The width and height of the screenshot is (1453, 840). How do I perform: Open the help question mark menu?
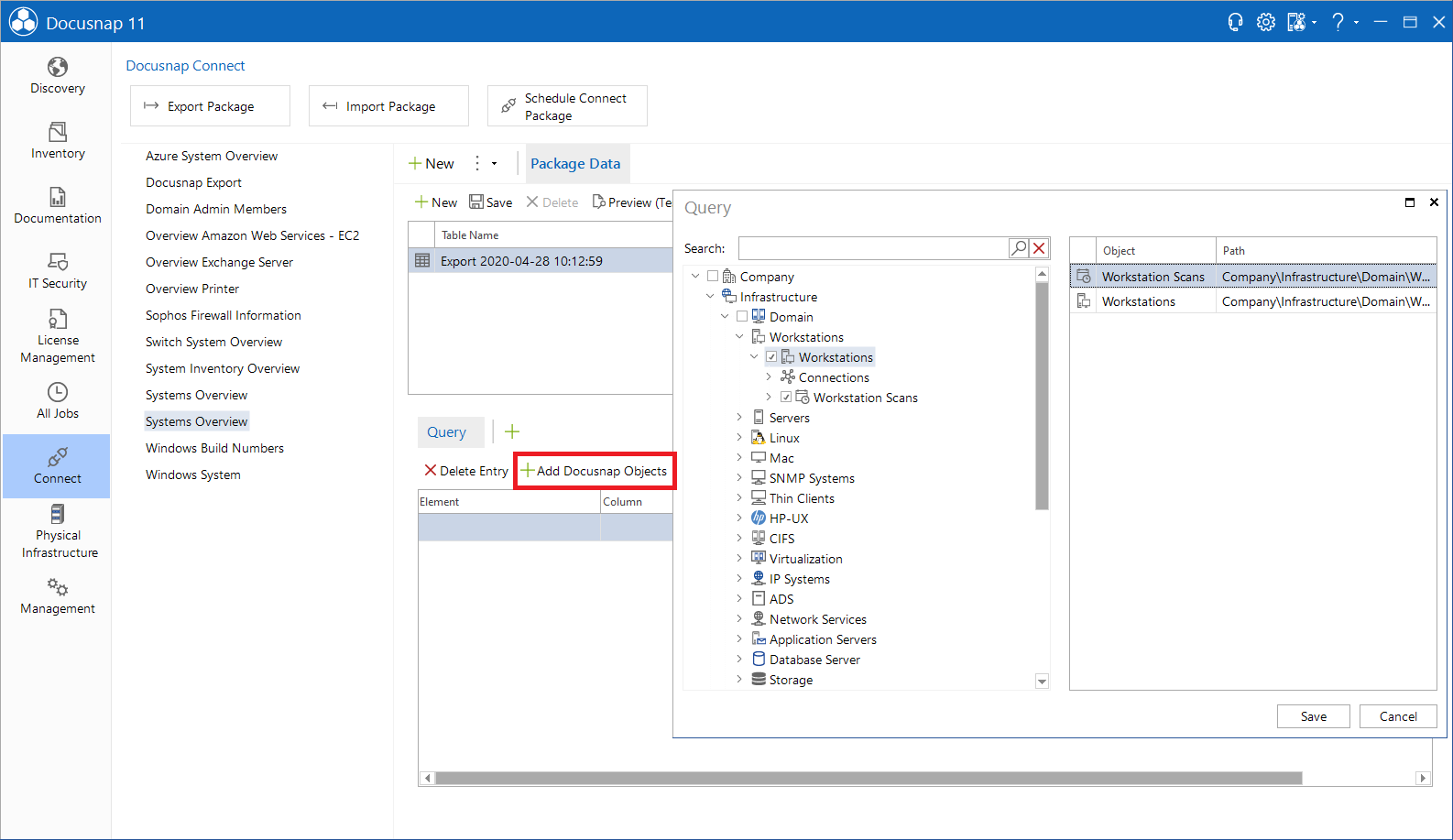[x=1338, y=22]
